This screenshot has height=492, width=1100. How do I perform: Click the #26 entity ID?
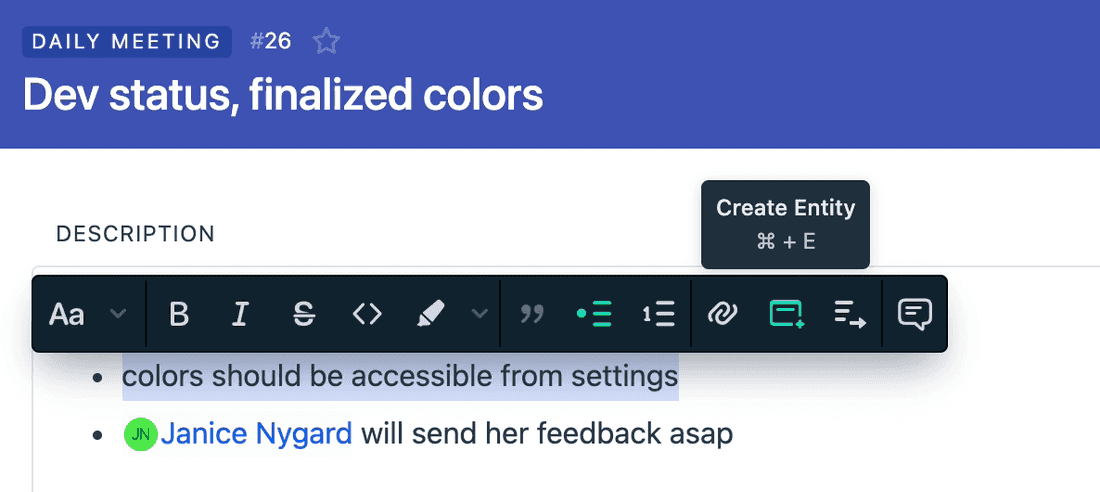click(x=270, y=41)
